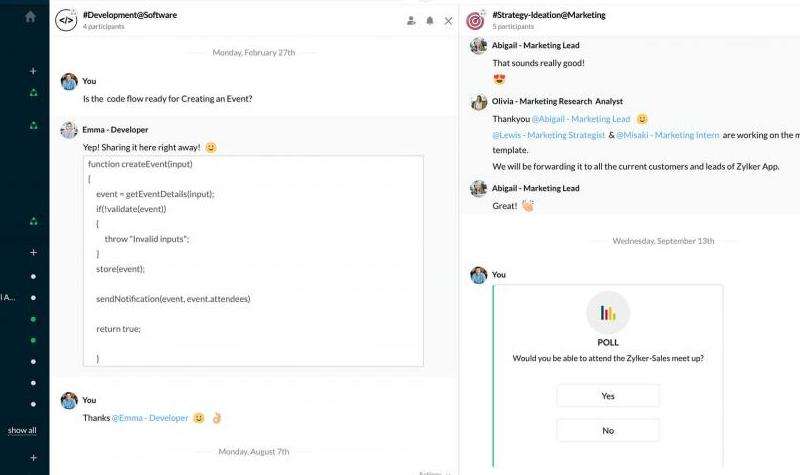
Task: Vote No in the Zylker-Sales poll
Action: coord(608,430)
